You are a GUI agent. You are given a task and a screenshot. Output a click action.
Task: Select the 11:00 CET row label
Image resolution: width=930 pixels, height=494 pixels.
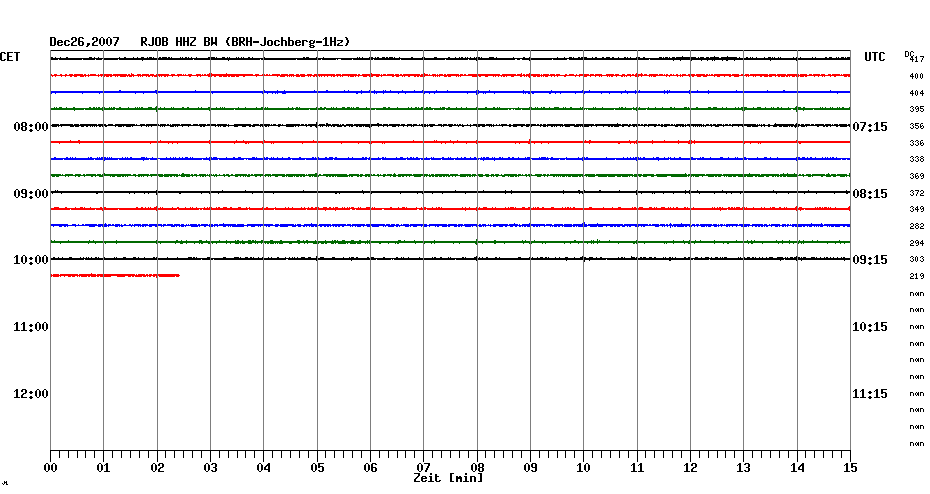pyautogui.click(x=31, y=327)
